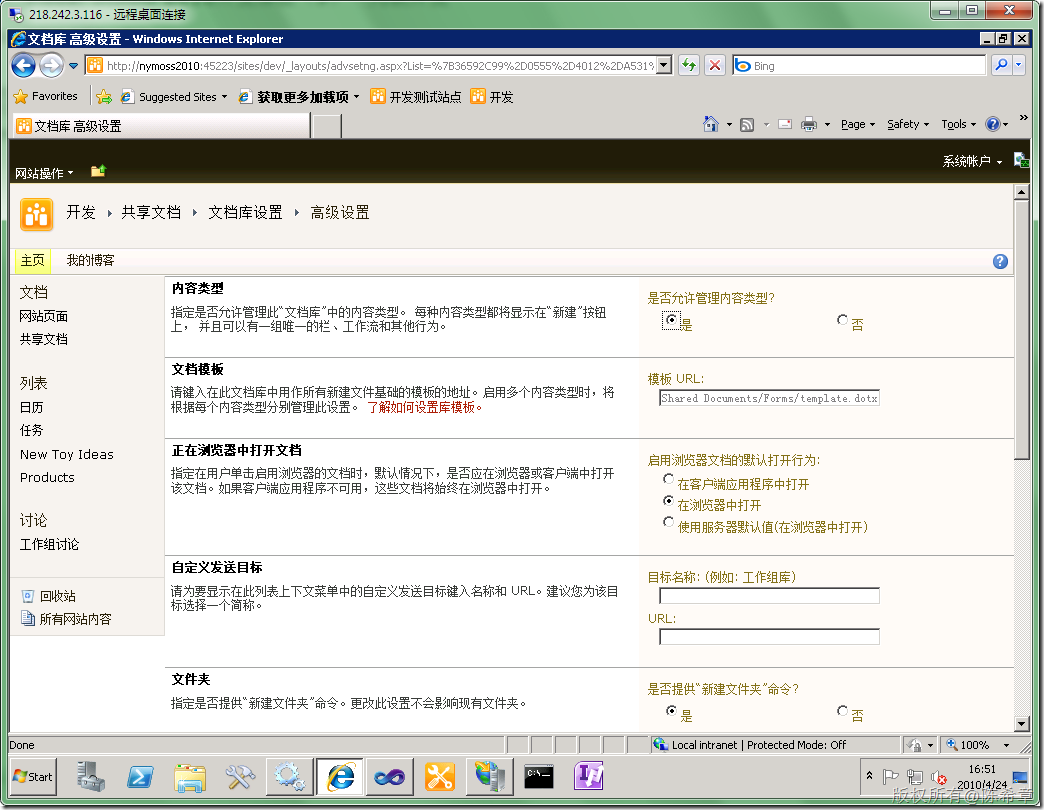The image size is (1044, 810).
Task: Click the page scrollbar down arrow
Action: [x=1022, y=723]
